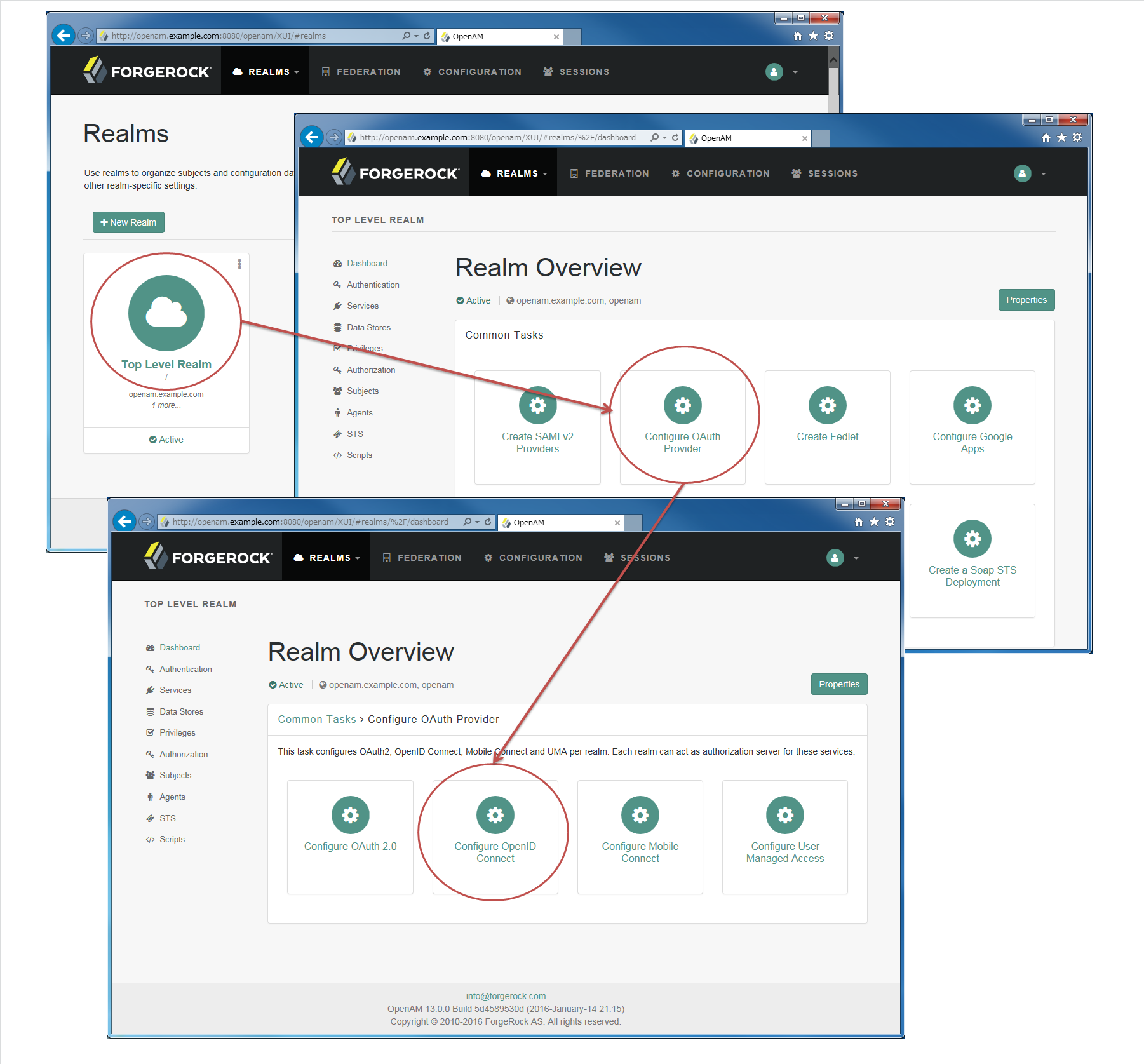Close the OpenAM tab in the front window

click(x=617, y=523)
